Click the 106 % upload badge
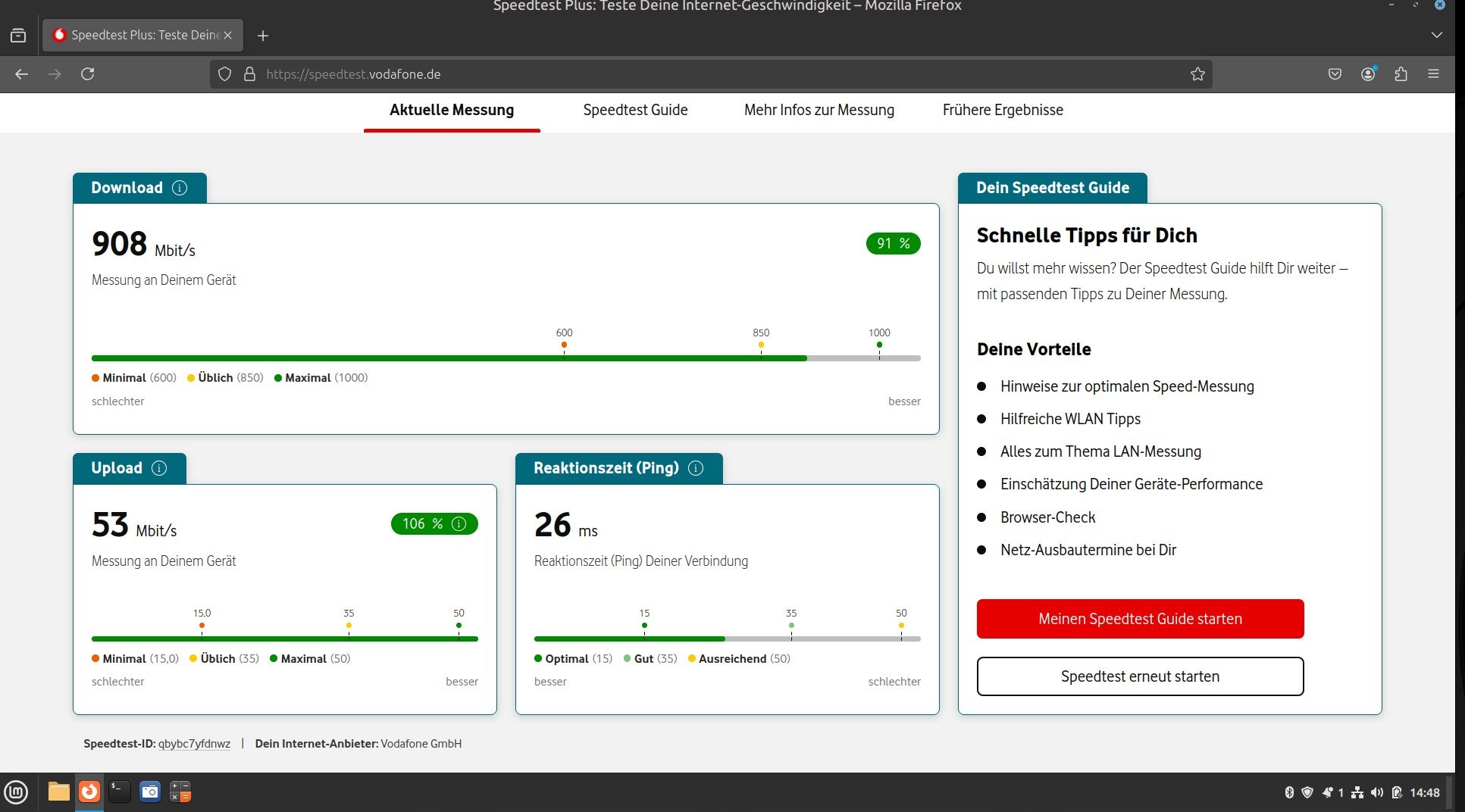Screen dimensions: 1465x812 click(x=434, y=524)
